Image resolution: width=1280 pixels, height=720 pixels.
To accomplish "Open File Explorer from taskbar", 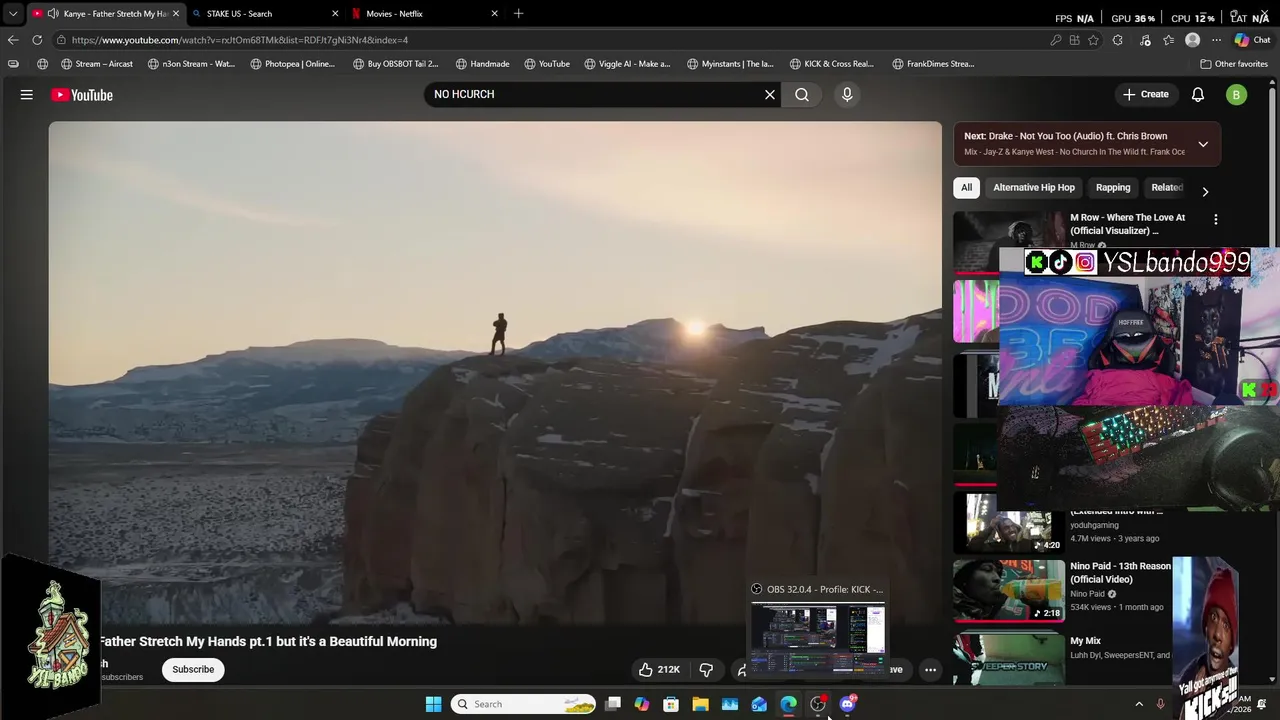I will (x=700, y=704).
